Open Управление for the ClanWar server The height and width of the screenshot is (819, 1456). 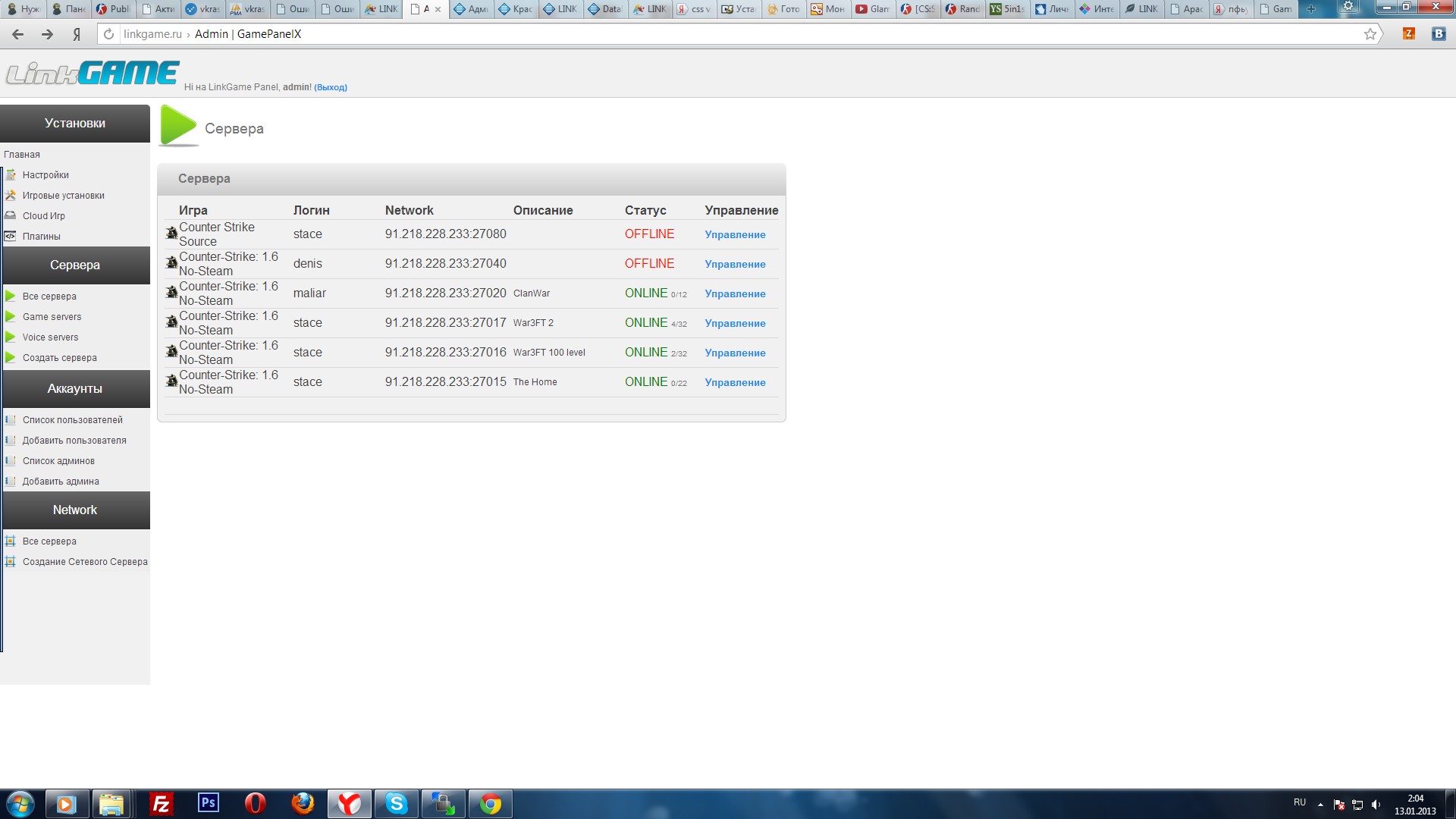point(735,293)
